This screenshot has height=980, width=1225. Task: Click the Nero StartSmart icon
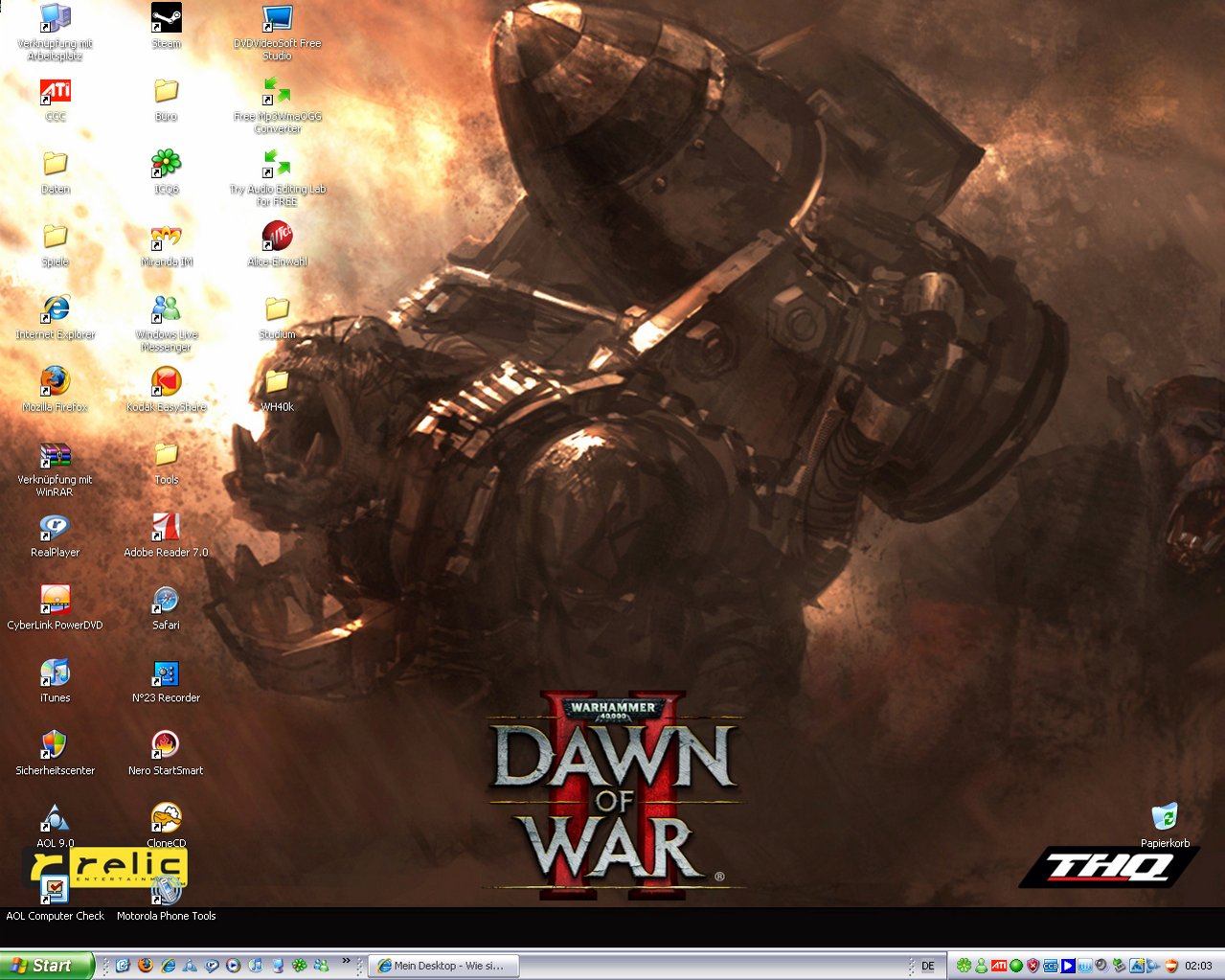click(x=166, y=745)
